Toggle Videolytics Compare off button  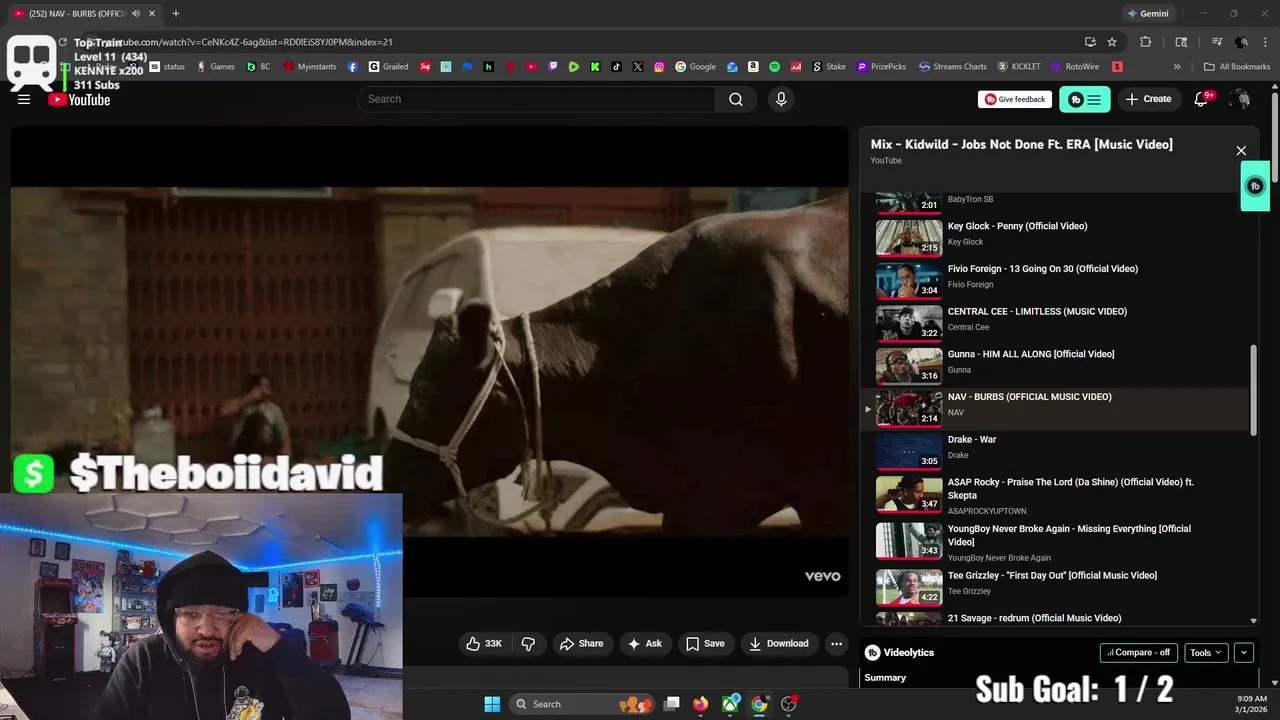[x=1139, y=652]
